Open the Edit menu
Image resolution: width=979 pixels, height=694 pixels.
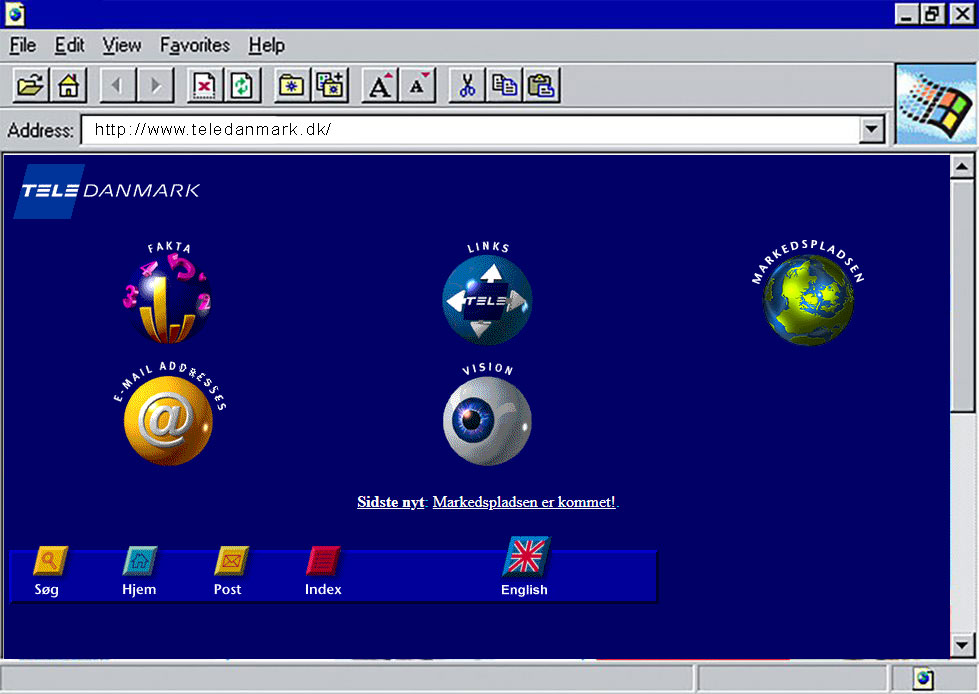[x=69, y=46]
